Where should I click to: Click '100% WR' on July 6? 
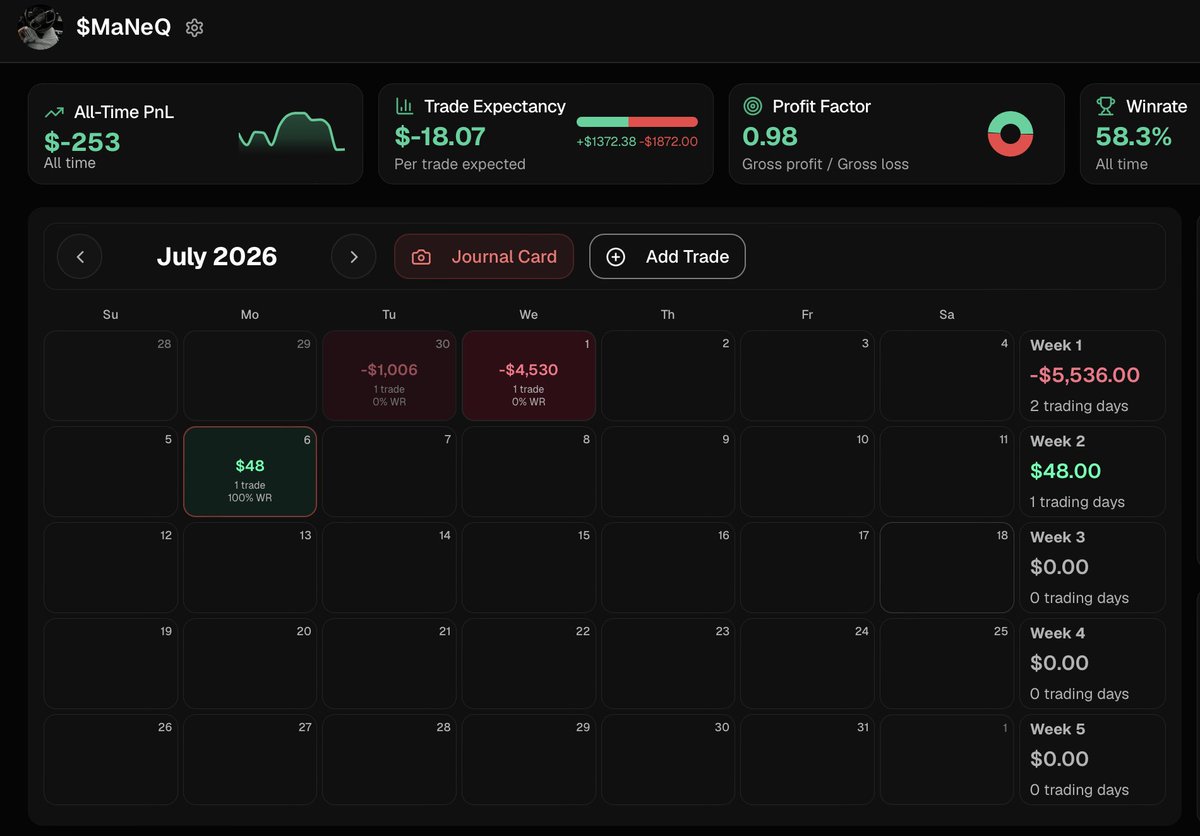(250, 498)
